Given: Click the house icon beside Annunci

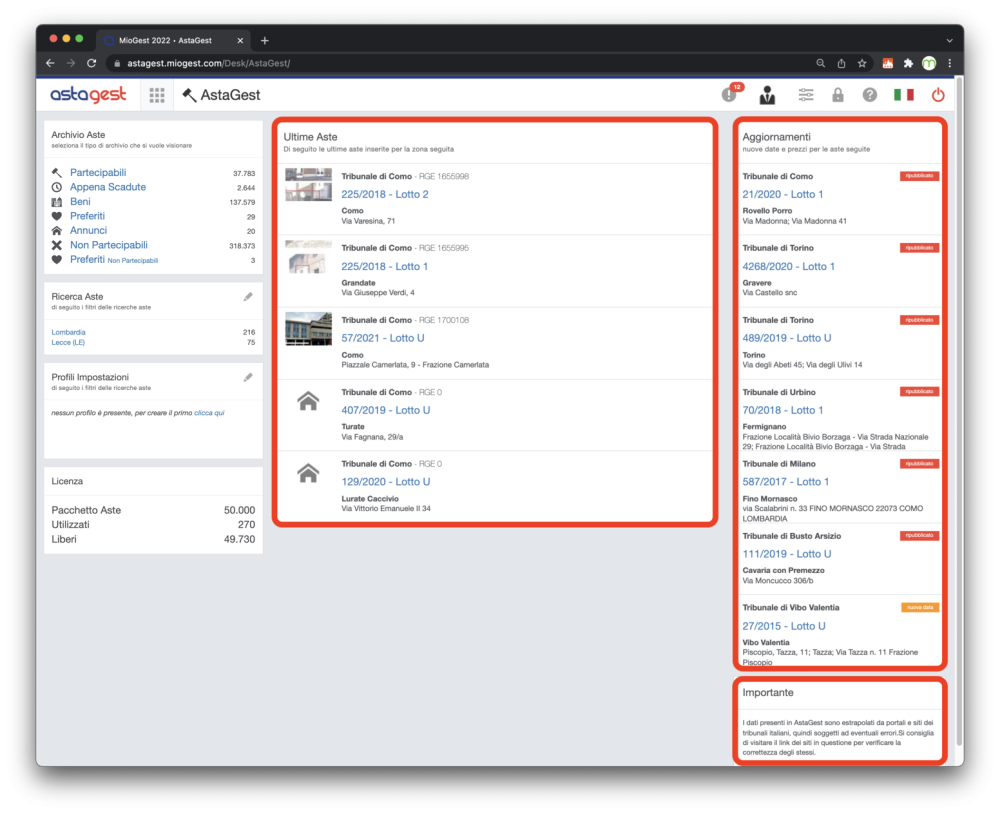Looking at the screenshot, I should (57, 231).
